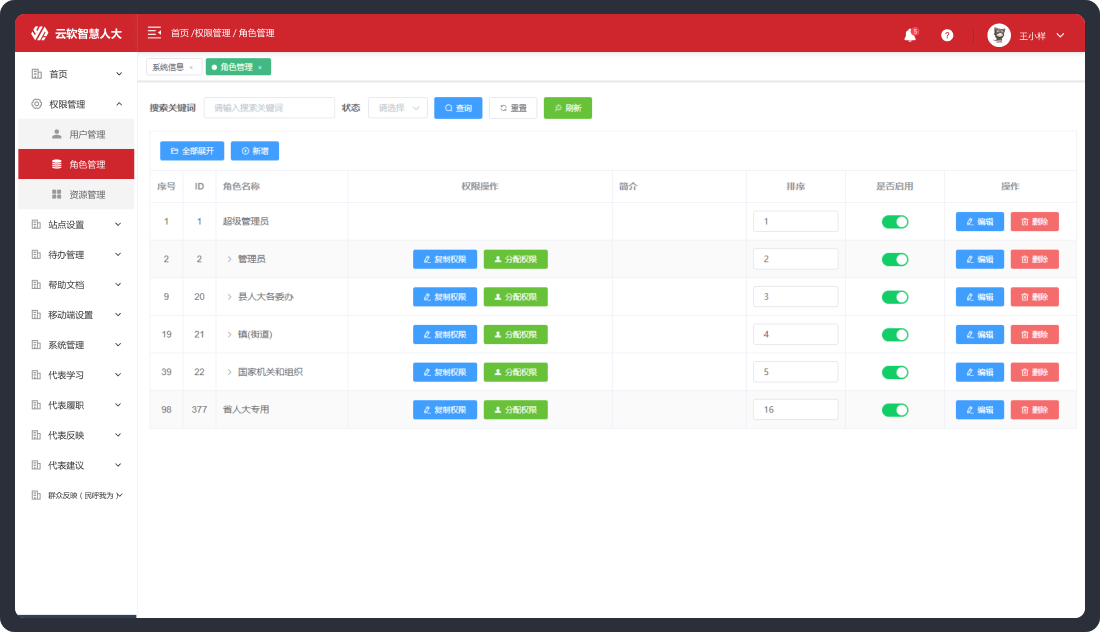Click the 角色管理 stacked-disks icon
The image size is (1100, 632).
[x=55, y=163]
